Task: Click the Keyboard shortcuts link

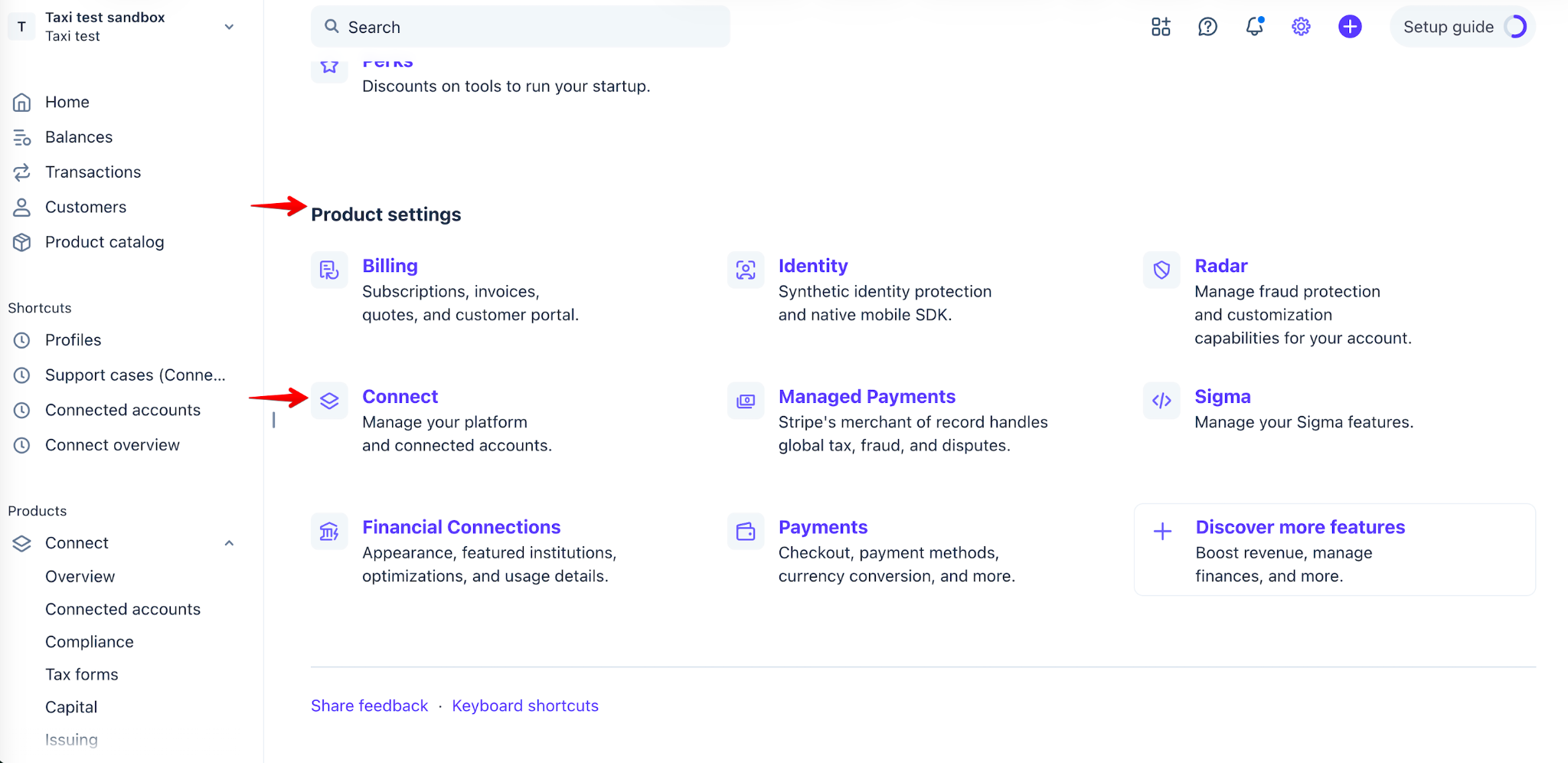Action: (525, 706)
